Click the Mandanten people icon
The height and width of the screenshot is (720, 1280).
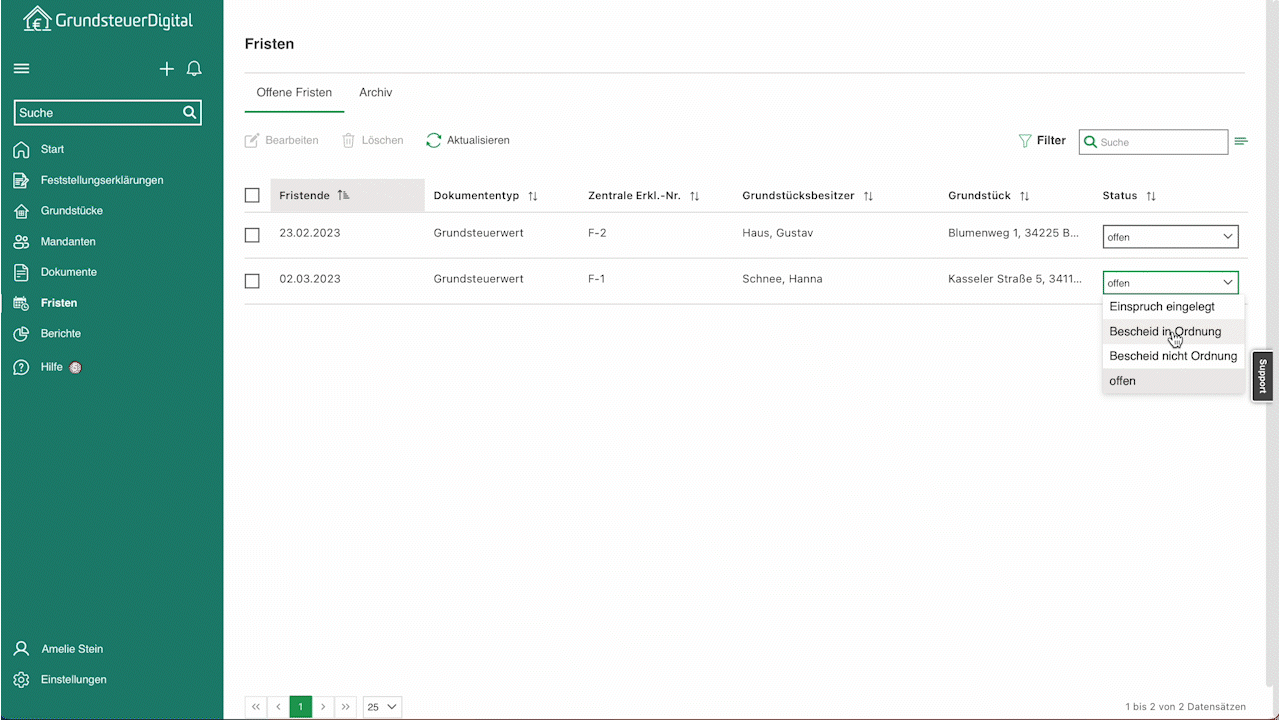click(x=21, y=242)
